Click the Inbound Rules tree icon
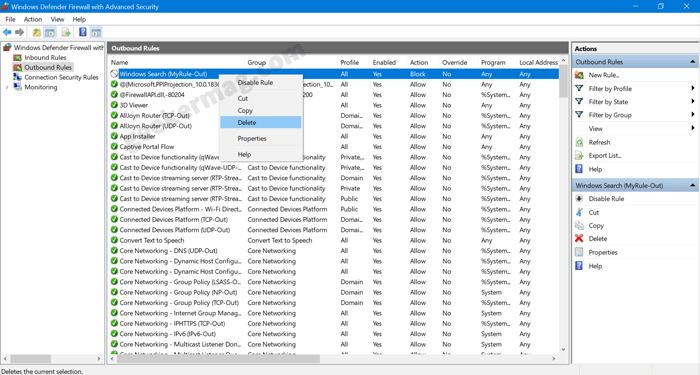 (x=17, y=58)
